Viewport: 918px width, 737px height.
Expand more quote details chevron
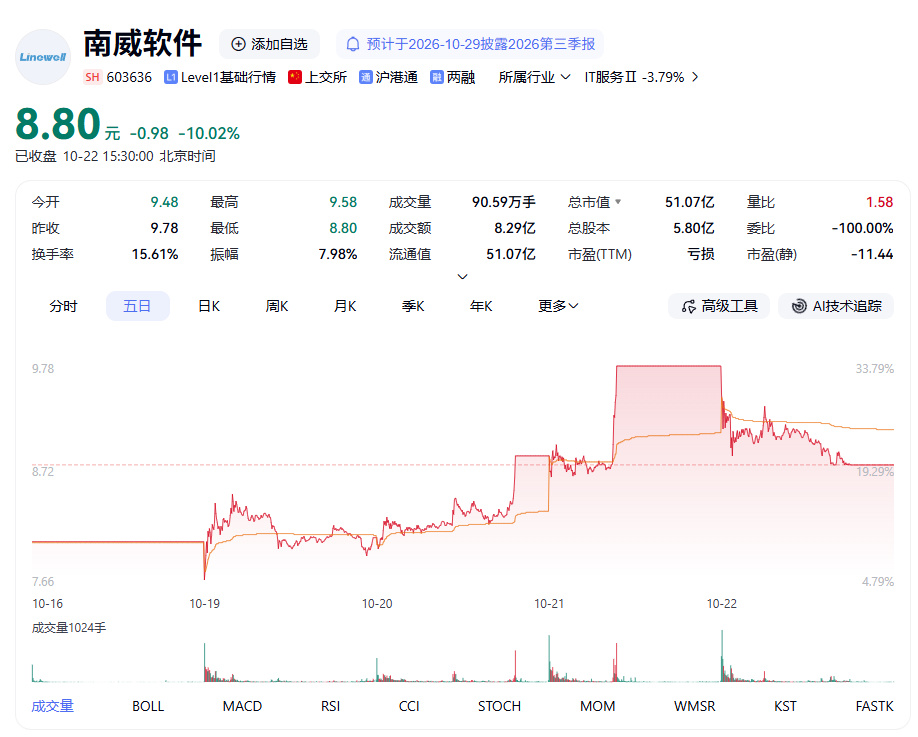coord(463,276)
